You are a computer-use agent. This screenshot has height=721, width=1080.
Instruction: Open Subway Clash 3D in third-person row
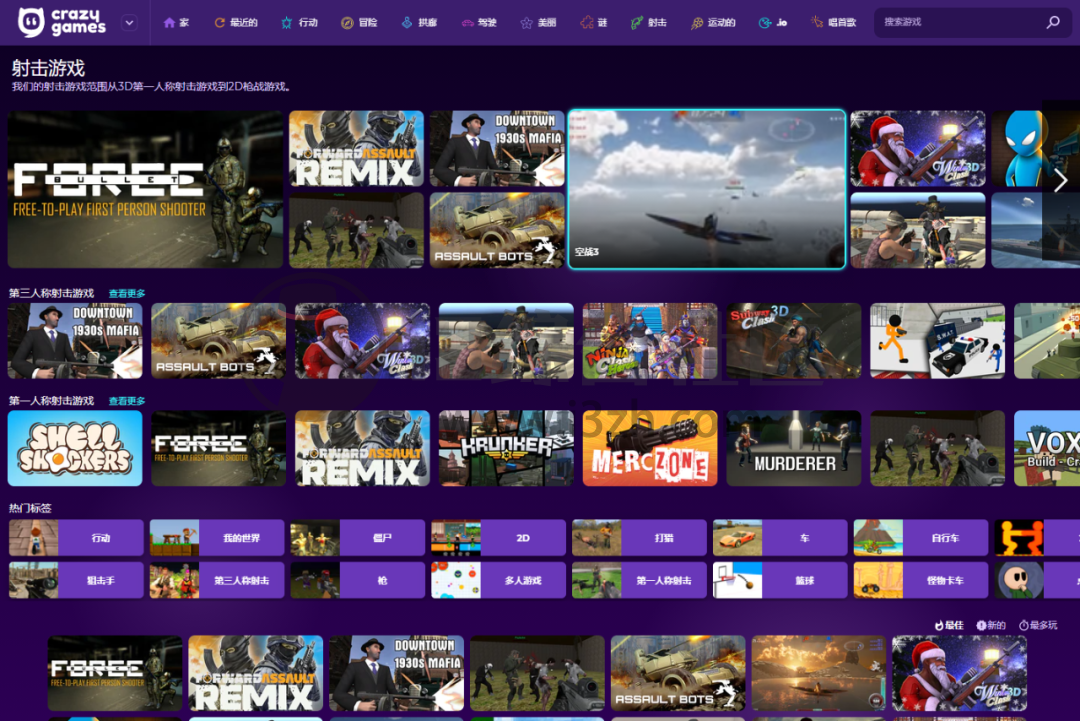[793, 341]
